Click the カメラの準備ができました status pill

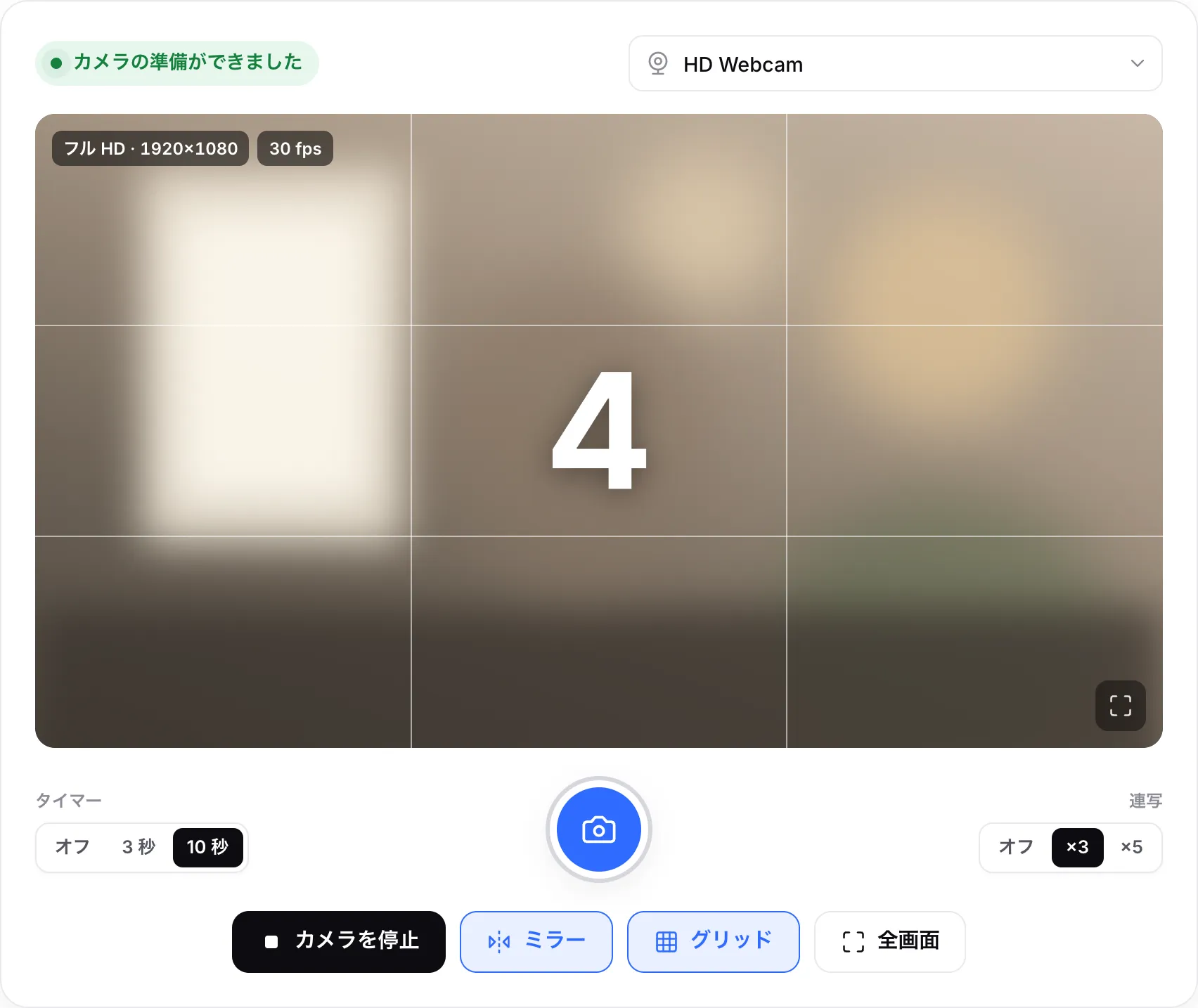[x=177, y=63]
